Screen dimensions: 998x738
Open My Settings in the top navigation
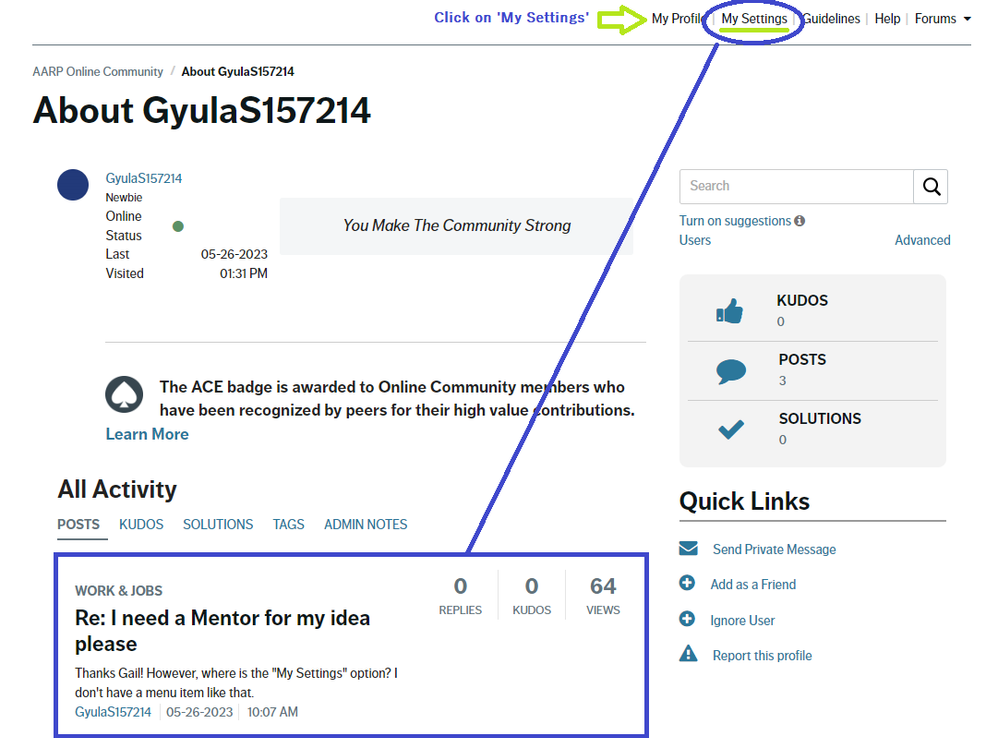754,19
